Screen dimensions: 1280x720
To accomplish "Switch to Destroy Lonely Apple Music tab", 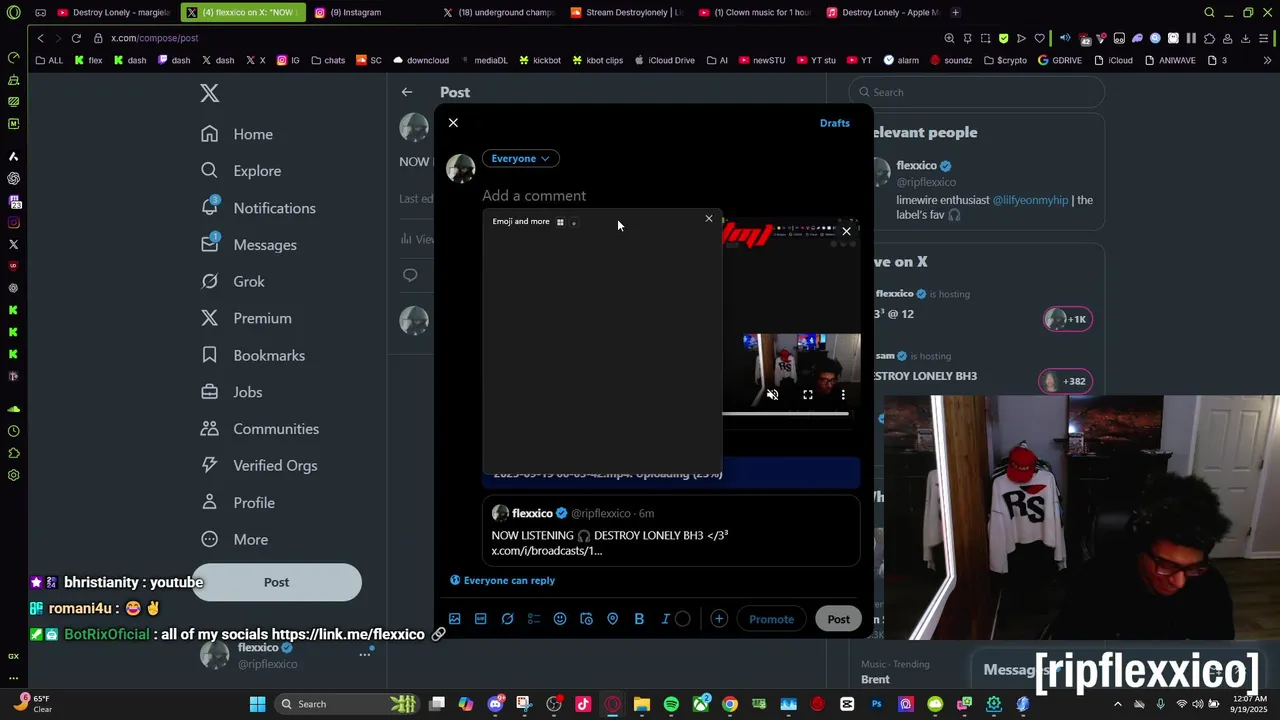I will click(882, 12).
